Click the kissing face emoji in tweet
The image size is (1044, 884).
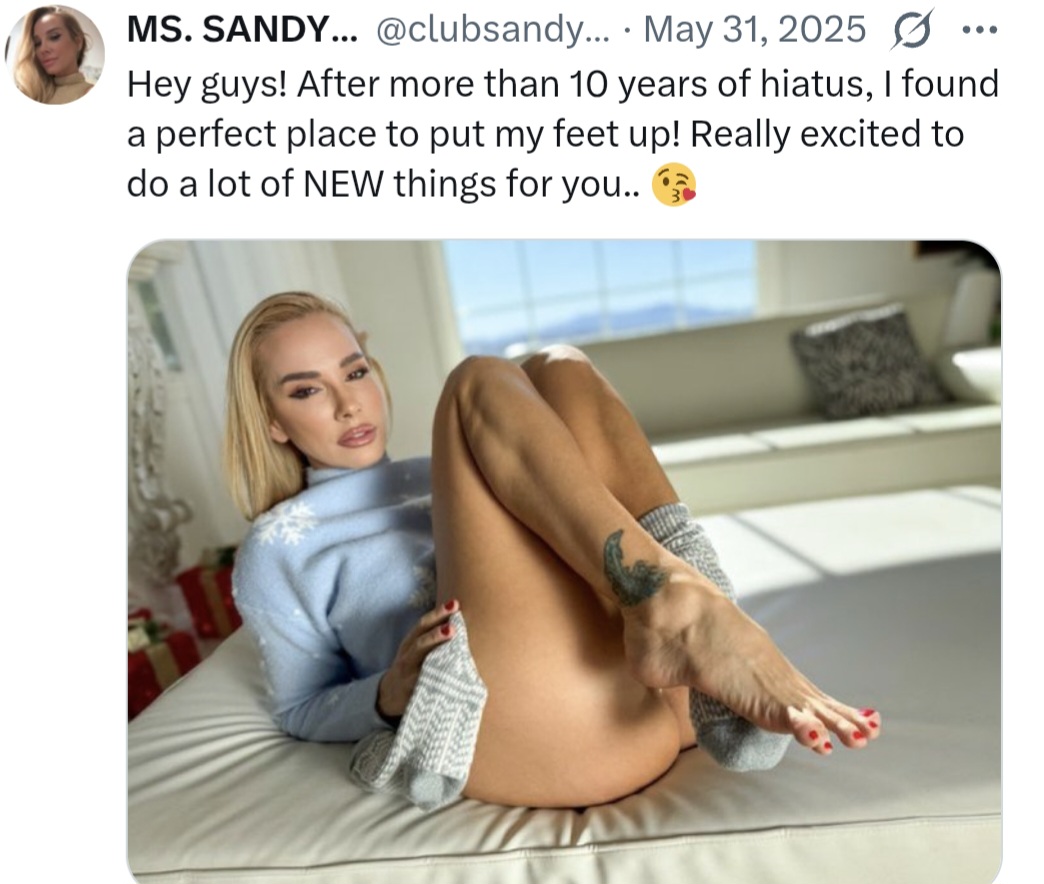pyautogui.click(x=673, y=184)
